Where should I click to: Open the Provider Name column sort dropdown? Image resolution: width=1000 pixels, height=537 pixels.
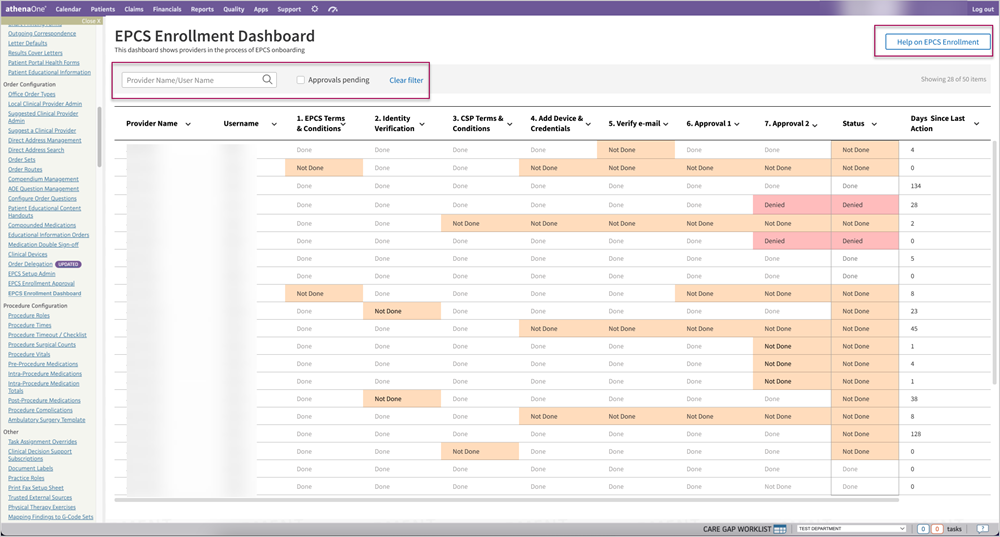[188, 124]
